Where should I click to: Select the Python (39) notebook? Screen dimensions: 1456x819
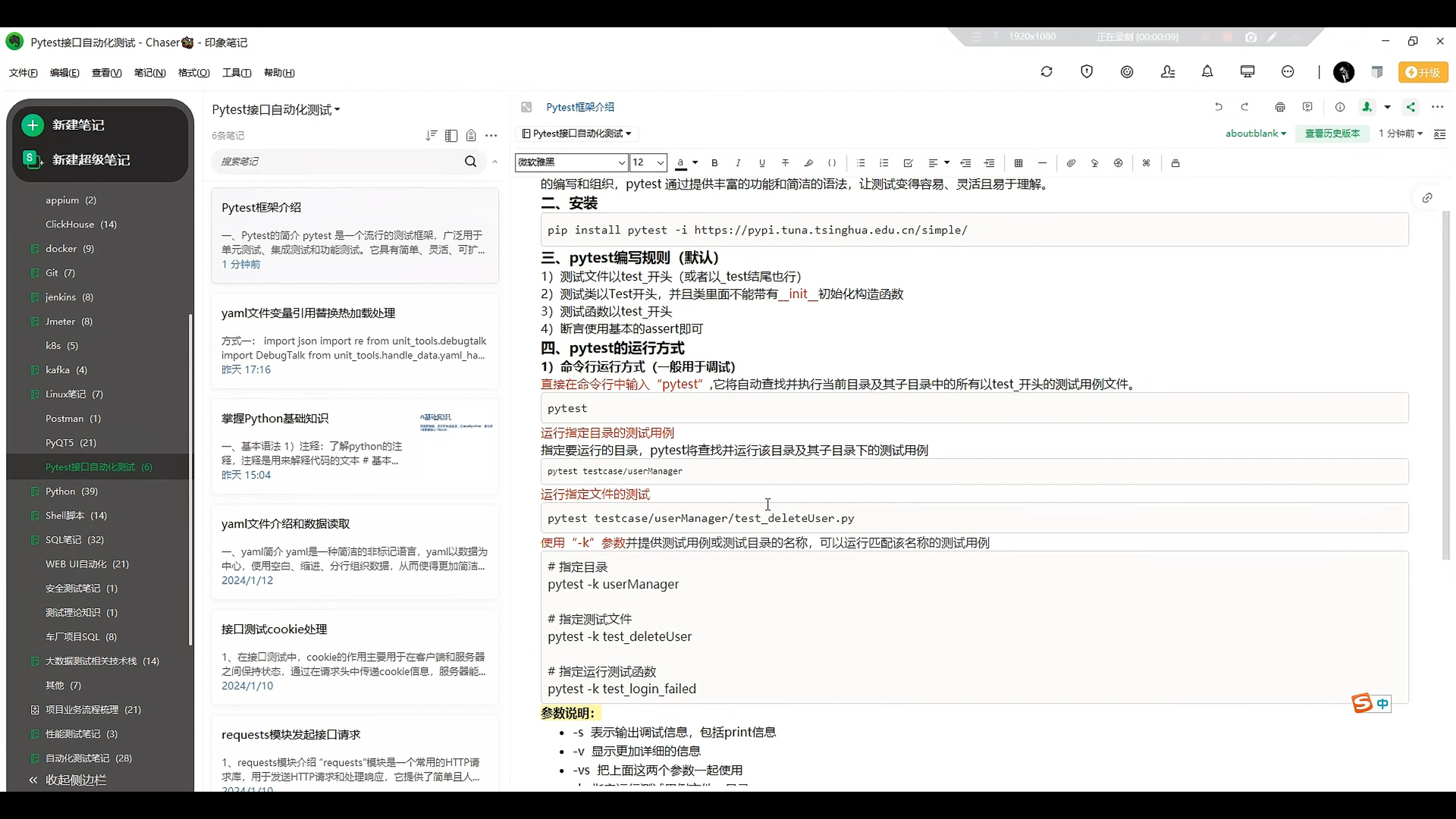pos(71,491)
